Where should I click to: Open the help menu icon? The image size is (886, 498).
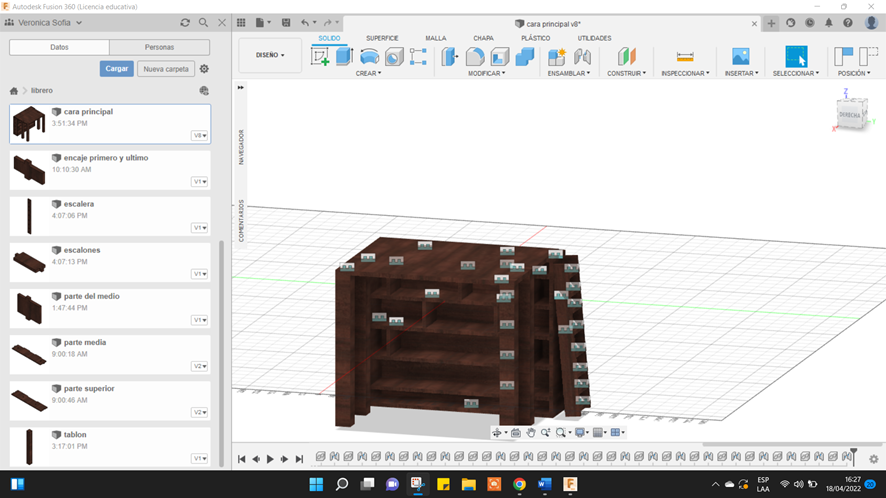point(848,23)
